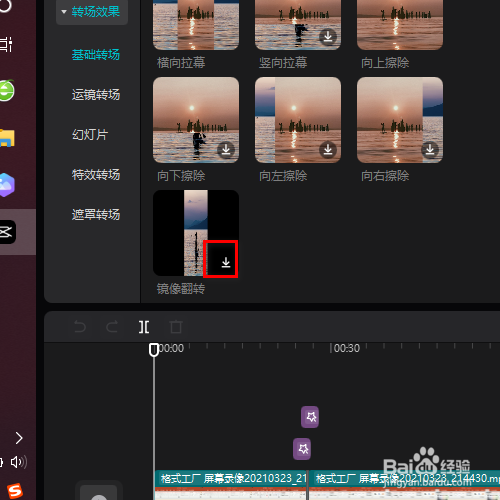Open the 幻灯片 transitions category
This screenshot has height=500, width=500.
tap(90, 135)
